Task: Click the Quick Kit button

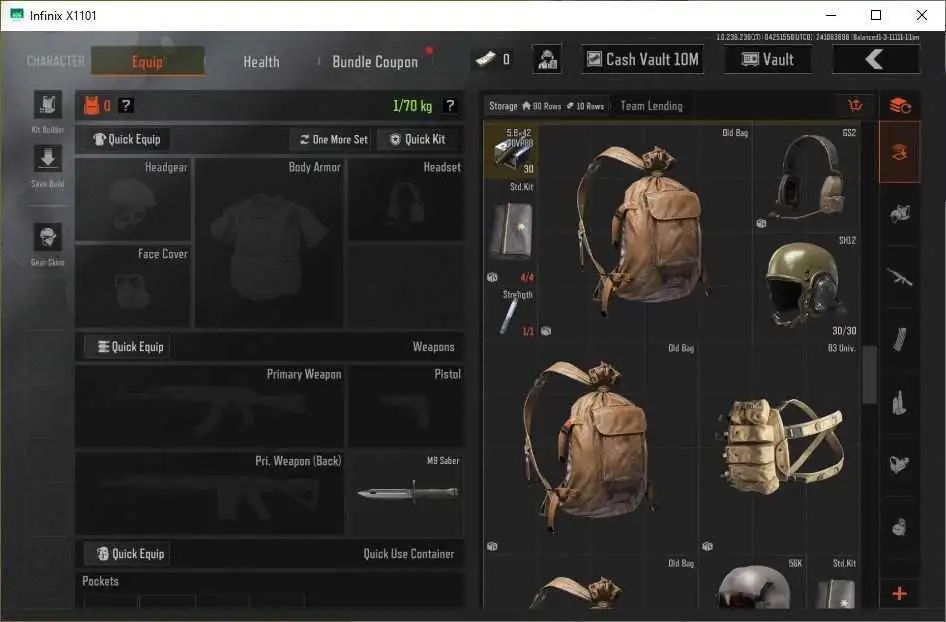Action: pyautogui.click(x=417, y=139)
